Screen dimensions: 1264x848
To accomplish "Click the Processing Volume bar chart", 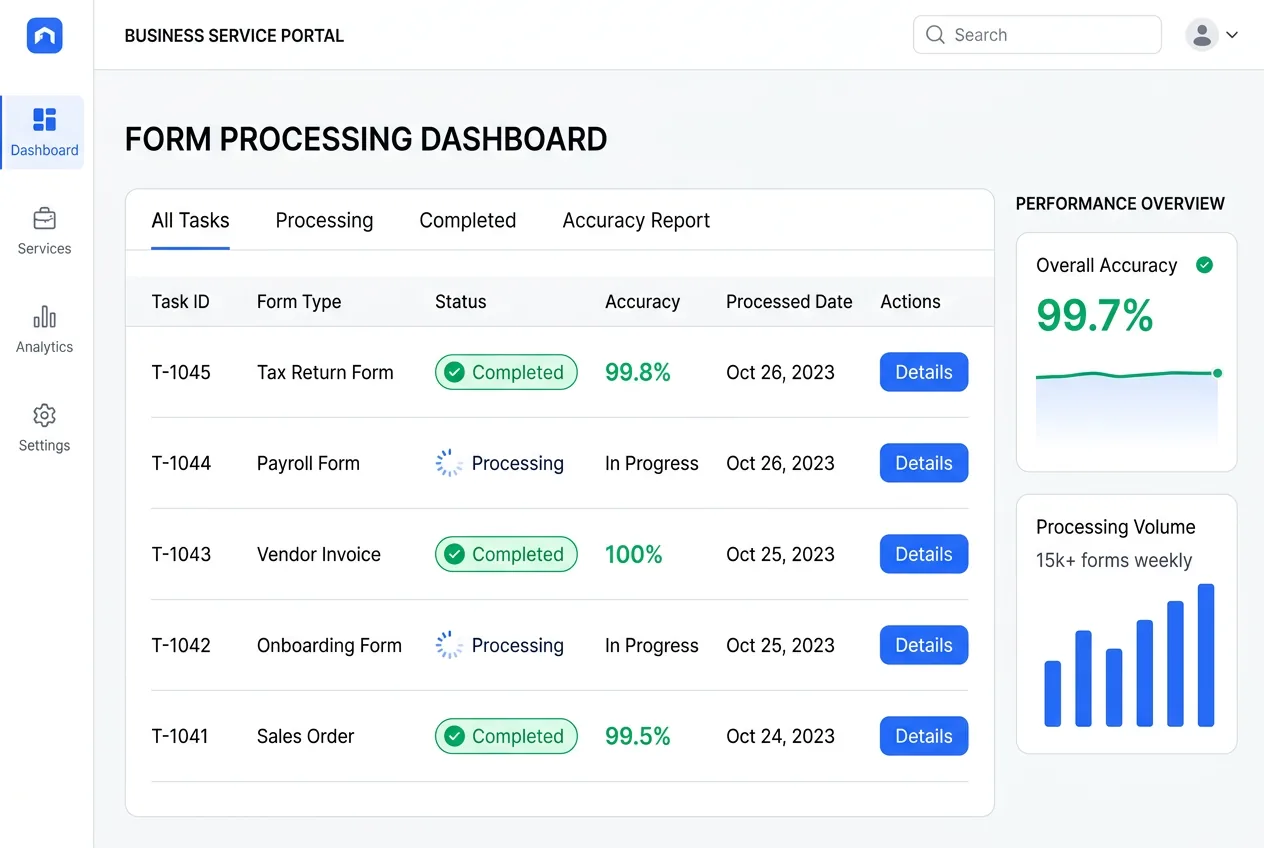I will pos(1127,655).
